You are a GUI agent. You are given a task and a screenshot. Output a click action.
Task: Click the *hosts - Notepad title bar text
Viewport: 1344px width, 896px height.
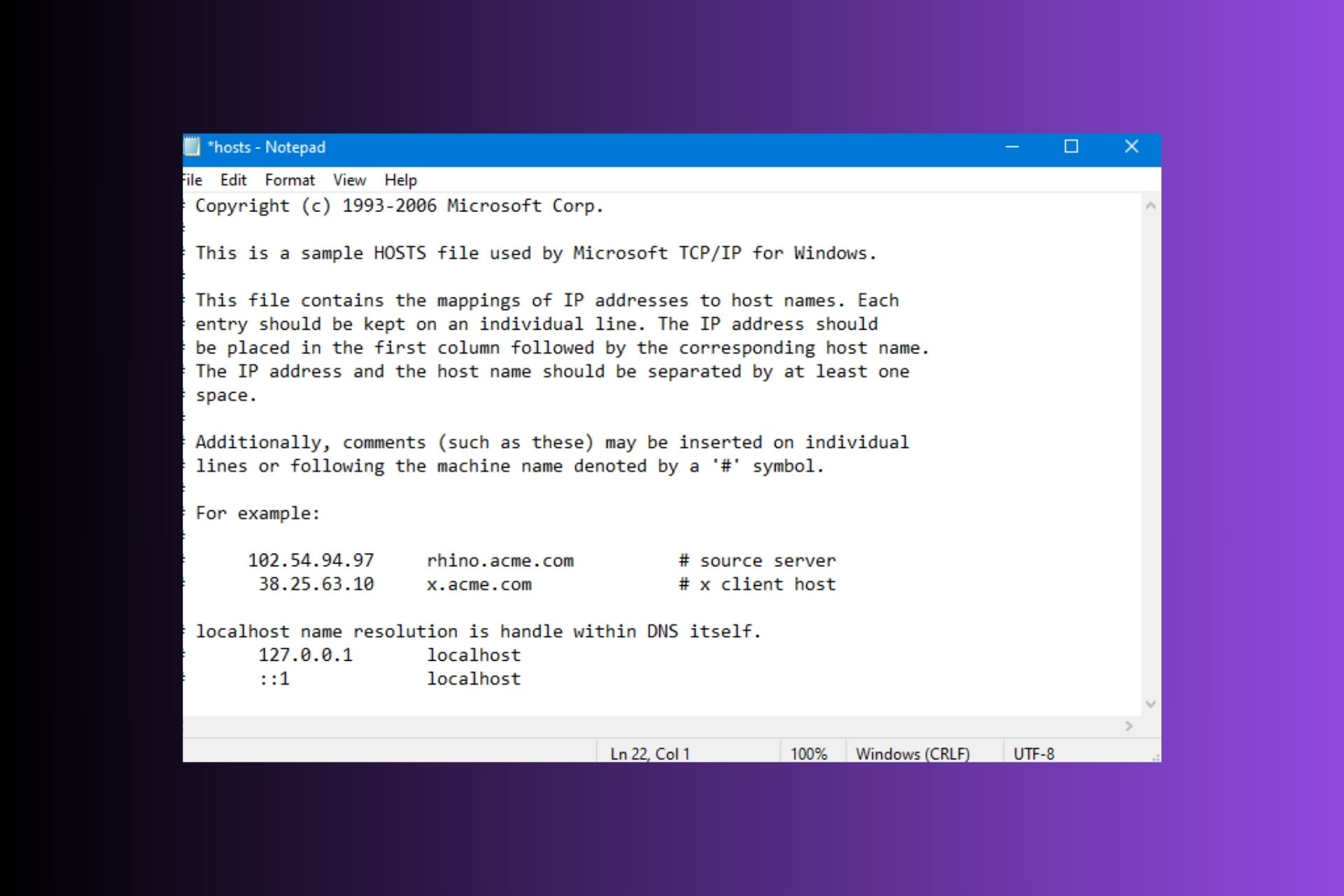coord(266,147)
